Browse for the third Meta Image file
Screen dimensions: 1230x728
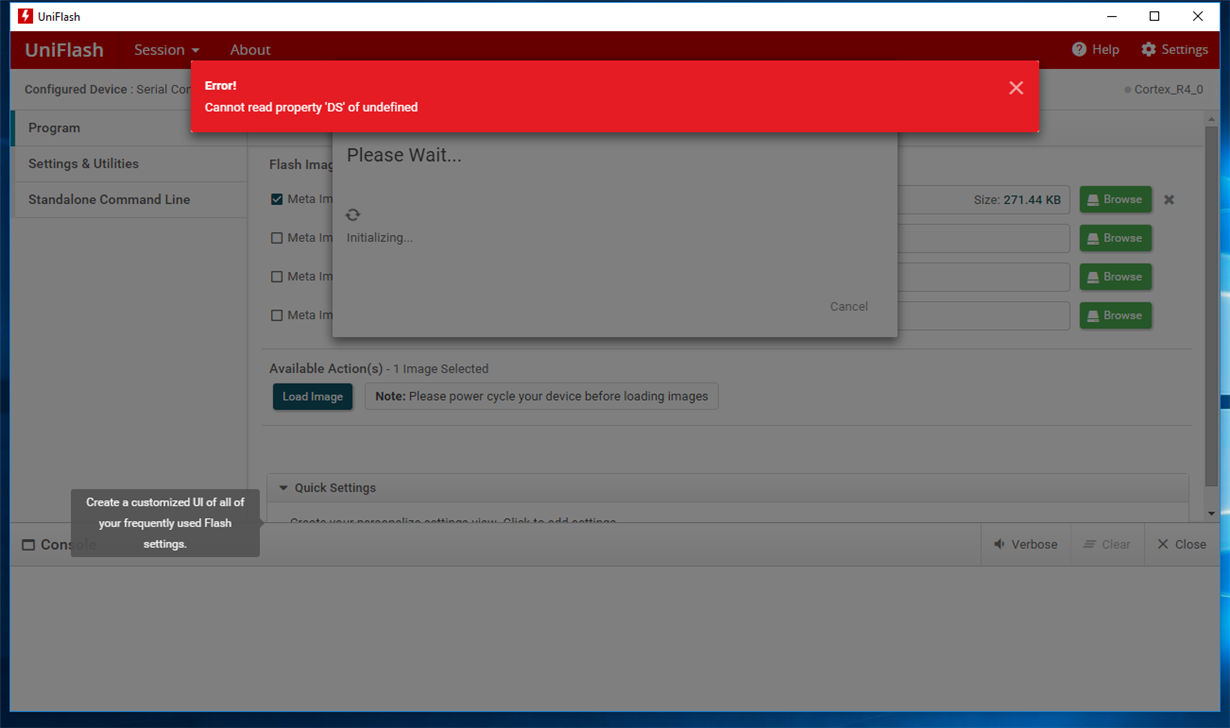[1115, 277]
